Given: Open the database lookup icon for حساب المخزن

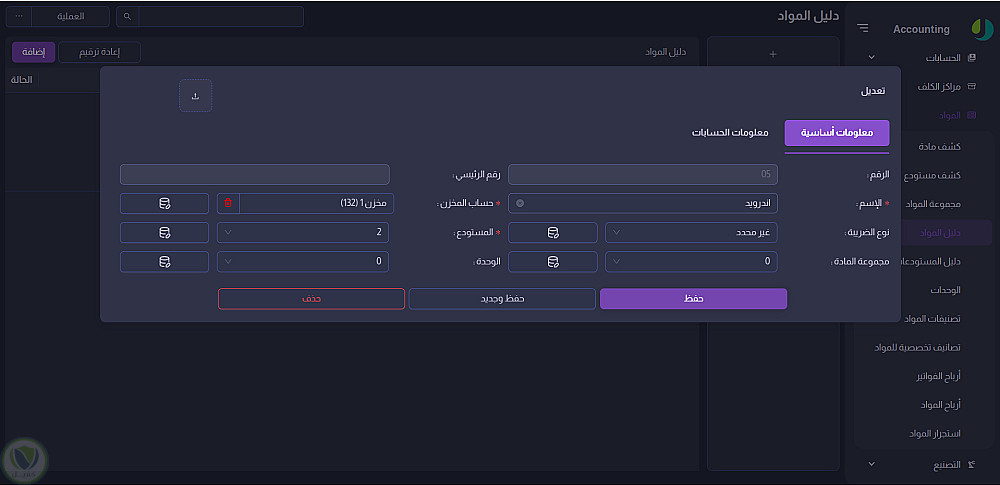Looking at the screenshot, I should click(x=165, y=204).
